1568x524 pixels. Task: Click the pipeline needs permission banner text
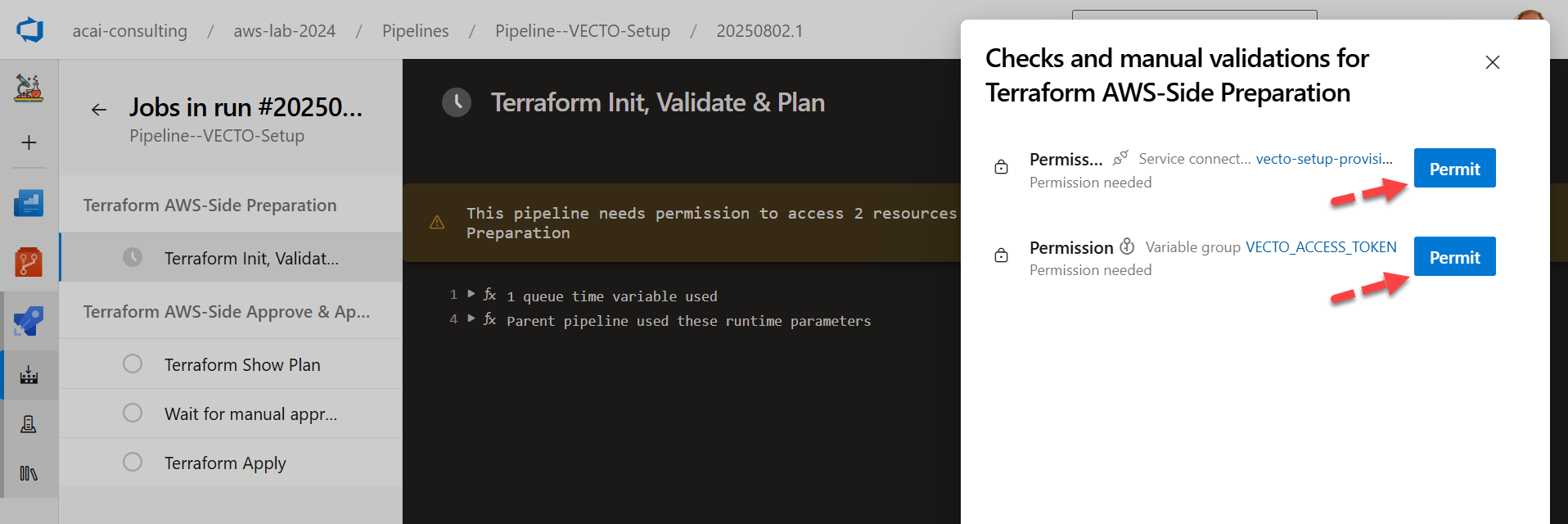click(x=712, y=223)
